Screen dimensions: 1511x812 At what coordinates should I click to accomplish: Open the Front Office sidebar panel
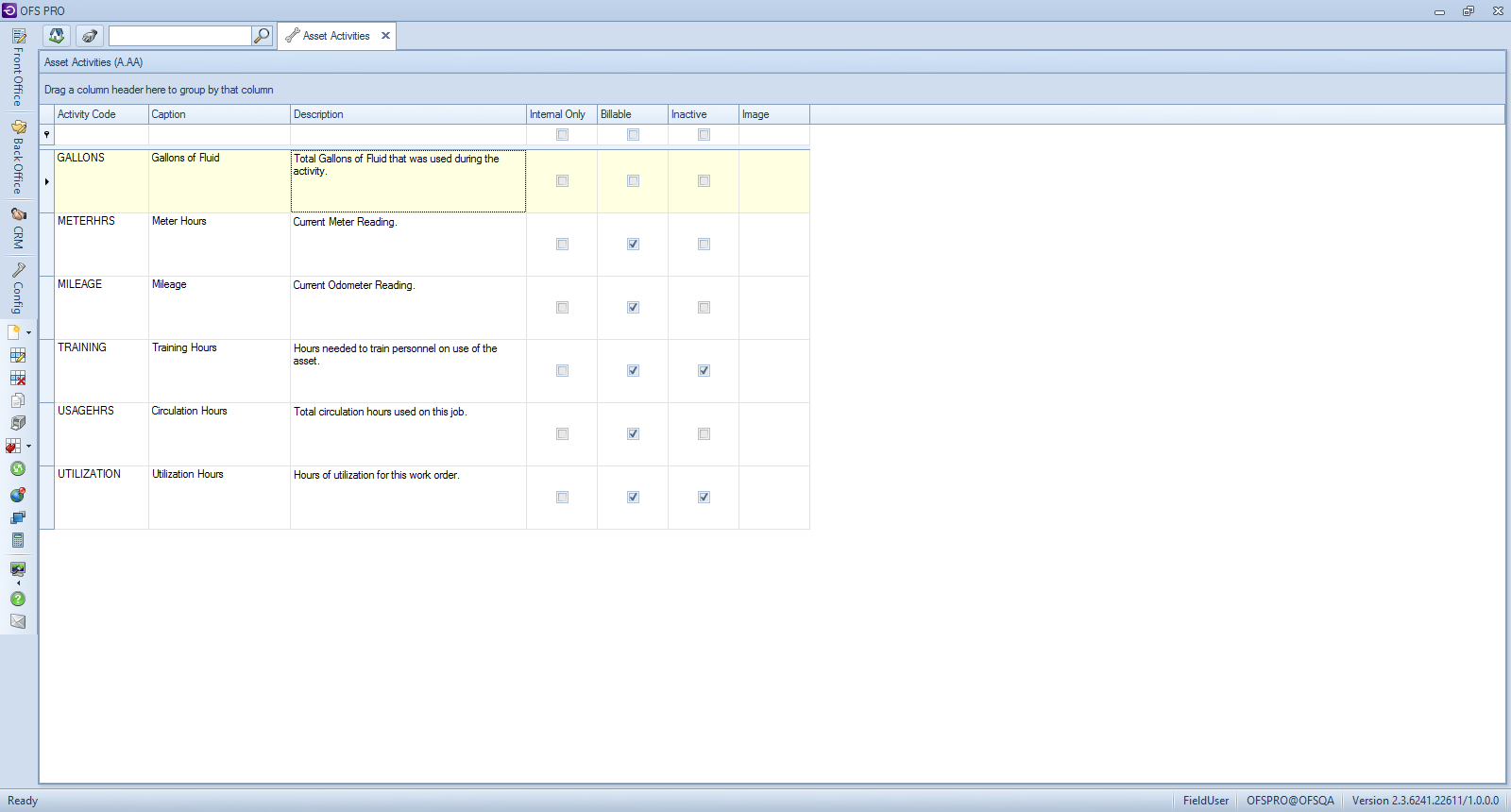(x=18, y=68)
